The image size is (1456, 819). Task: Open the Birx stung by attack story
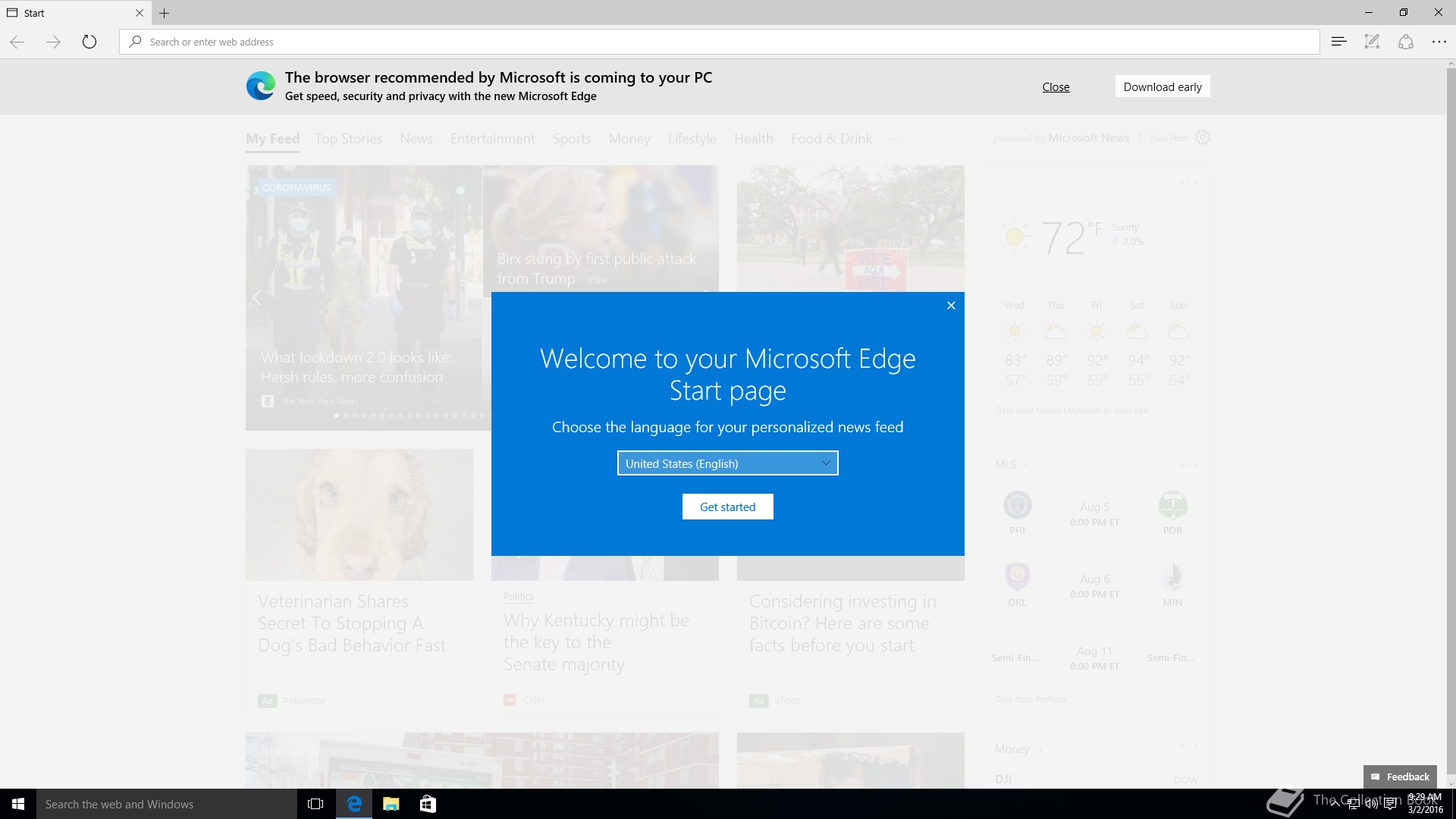tap(597, 268)
